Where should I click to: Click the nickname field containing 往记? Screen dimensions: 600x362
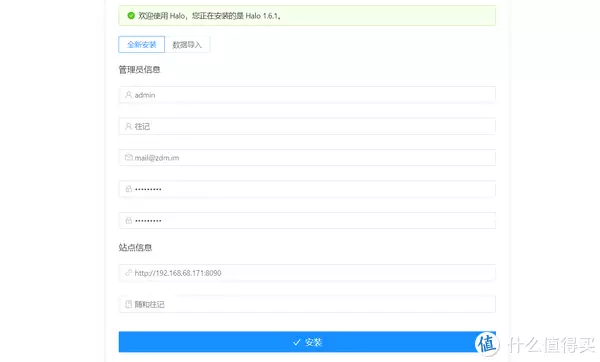coord(307,126)
